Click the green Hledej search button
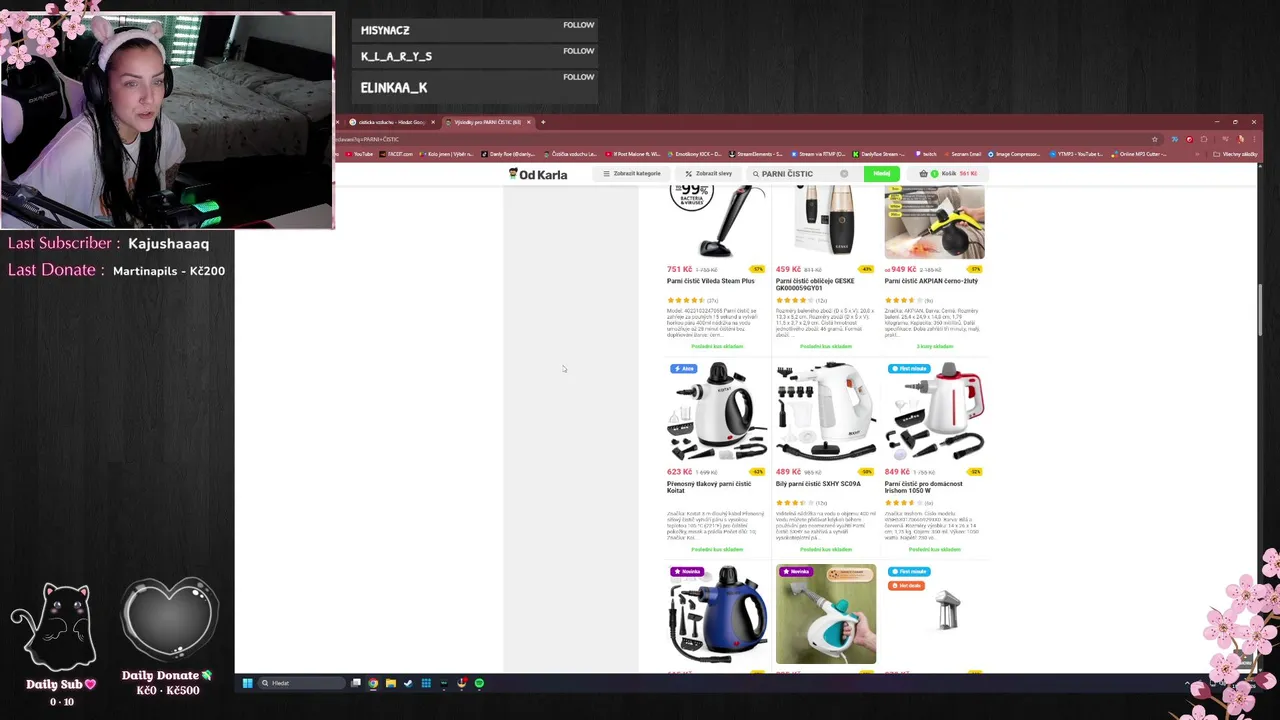The height and width of the screenshot is (720, 1280). coord(881,174)
